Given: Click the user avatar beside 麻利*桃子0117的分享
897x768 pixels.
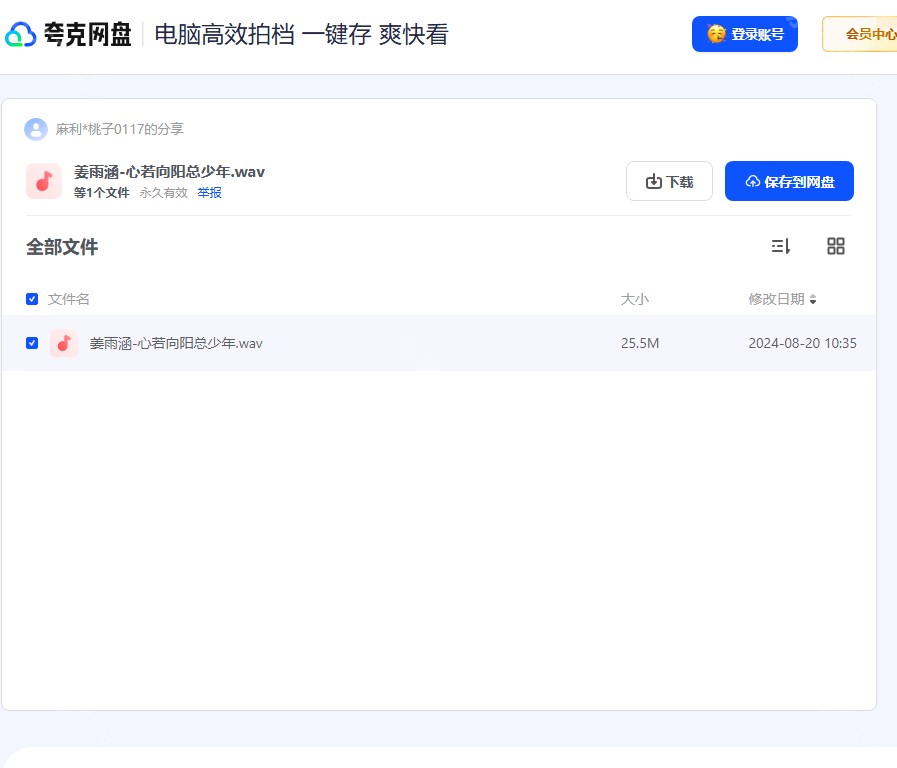Looking at the screenshot, I should (x=36, y=129).
